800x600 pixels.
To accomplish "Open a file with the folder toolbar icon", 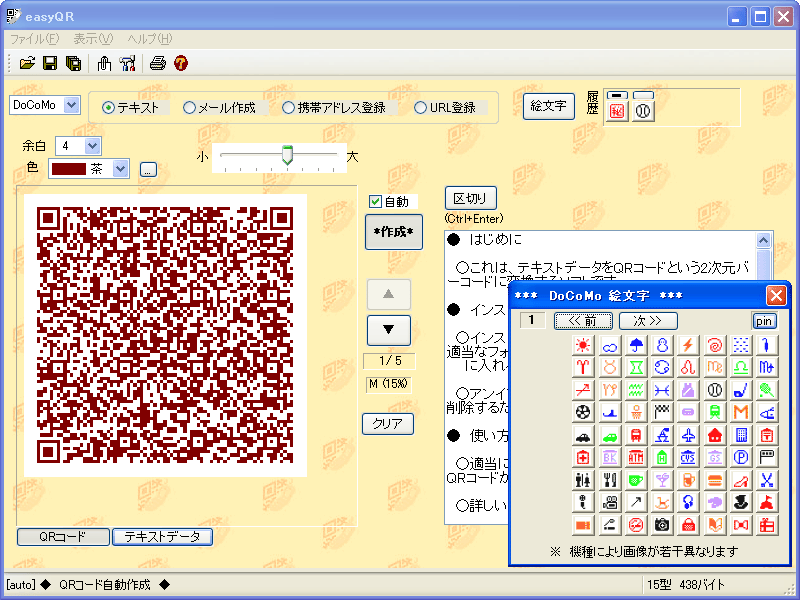I will [x=27, y=63].
